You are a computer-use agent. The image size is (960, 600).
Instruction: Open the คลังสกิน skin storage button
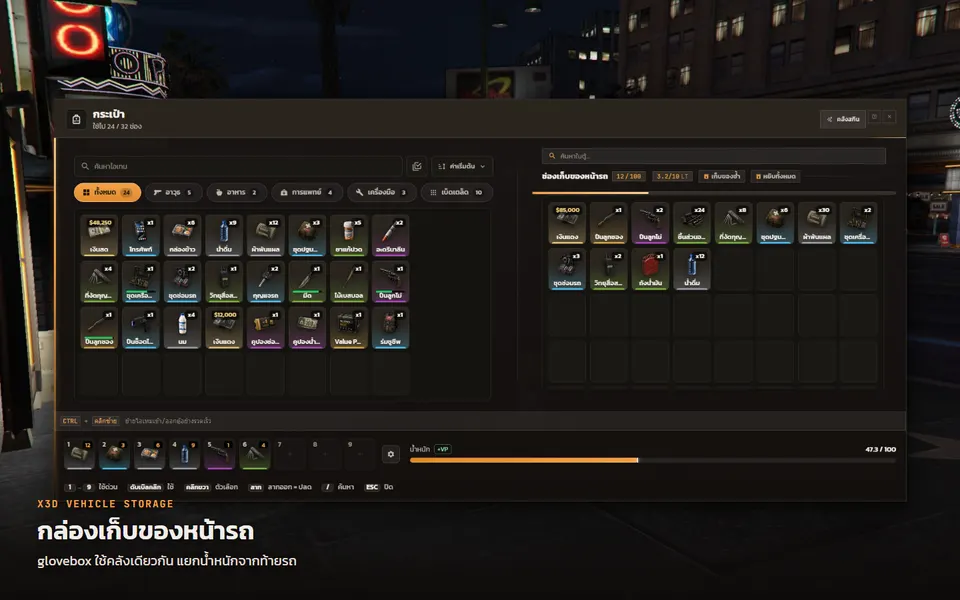coord(843,119)
